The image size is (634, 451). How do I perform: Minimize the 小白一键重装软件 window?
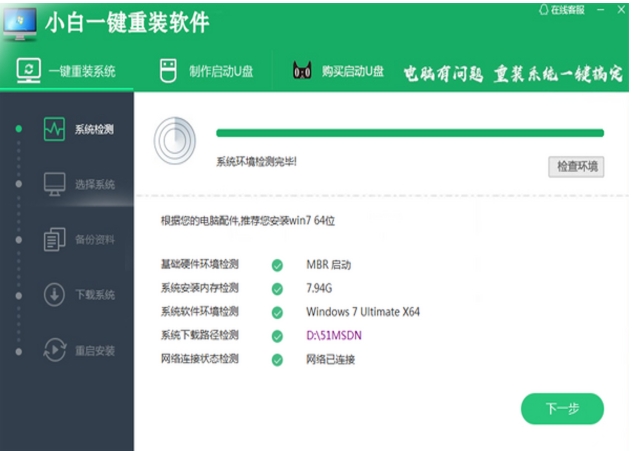coord(601,10)
